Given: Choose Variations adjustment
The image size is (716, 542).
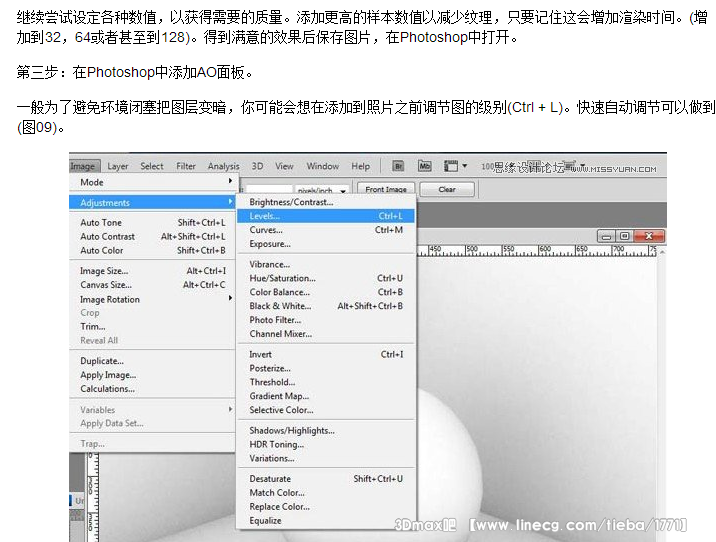Looking at the screenshot, I should pos(326,458).
